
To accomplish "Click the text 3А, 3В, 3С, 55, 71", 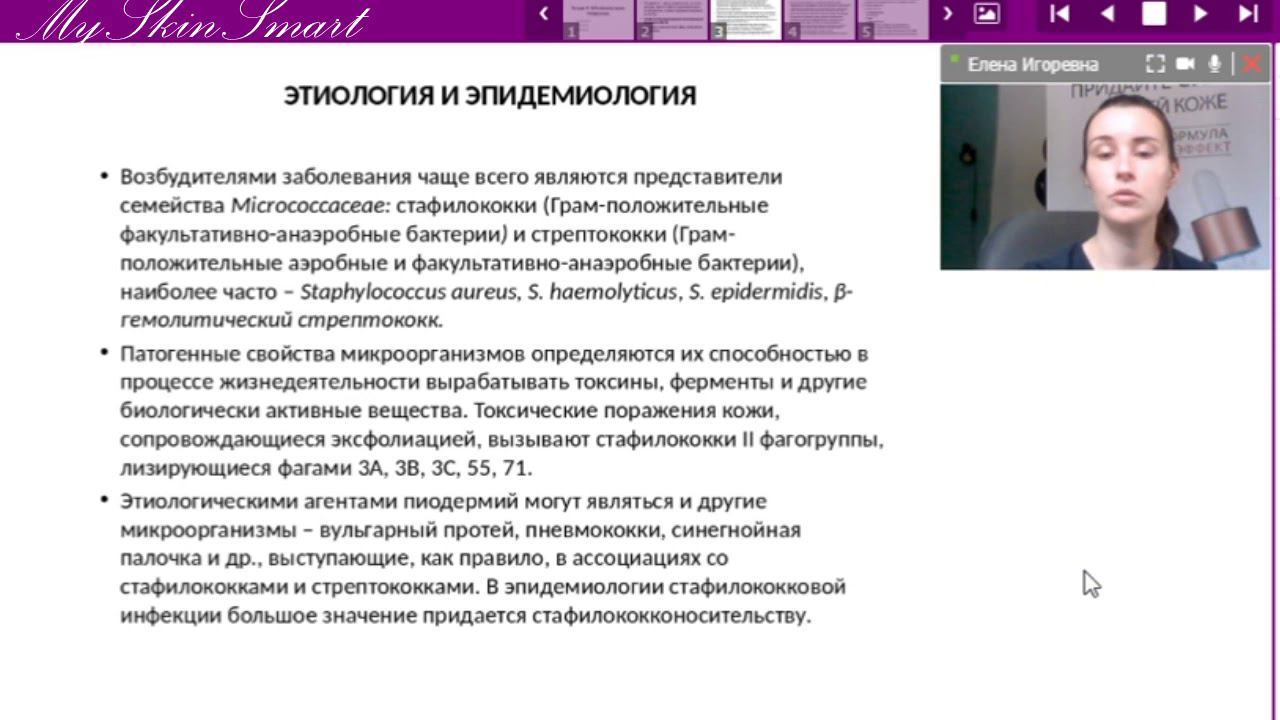I will (445, 468).
